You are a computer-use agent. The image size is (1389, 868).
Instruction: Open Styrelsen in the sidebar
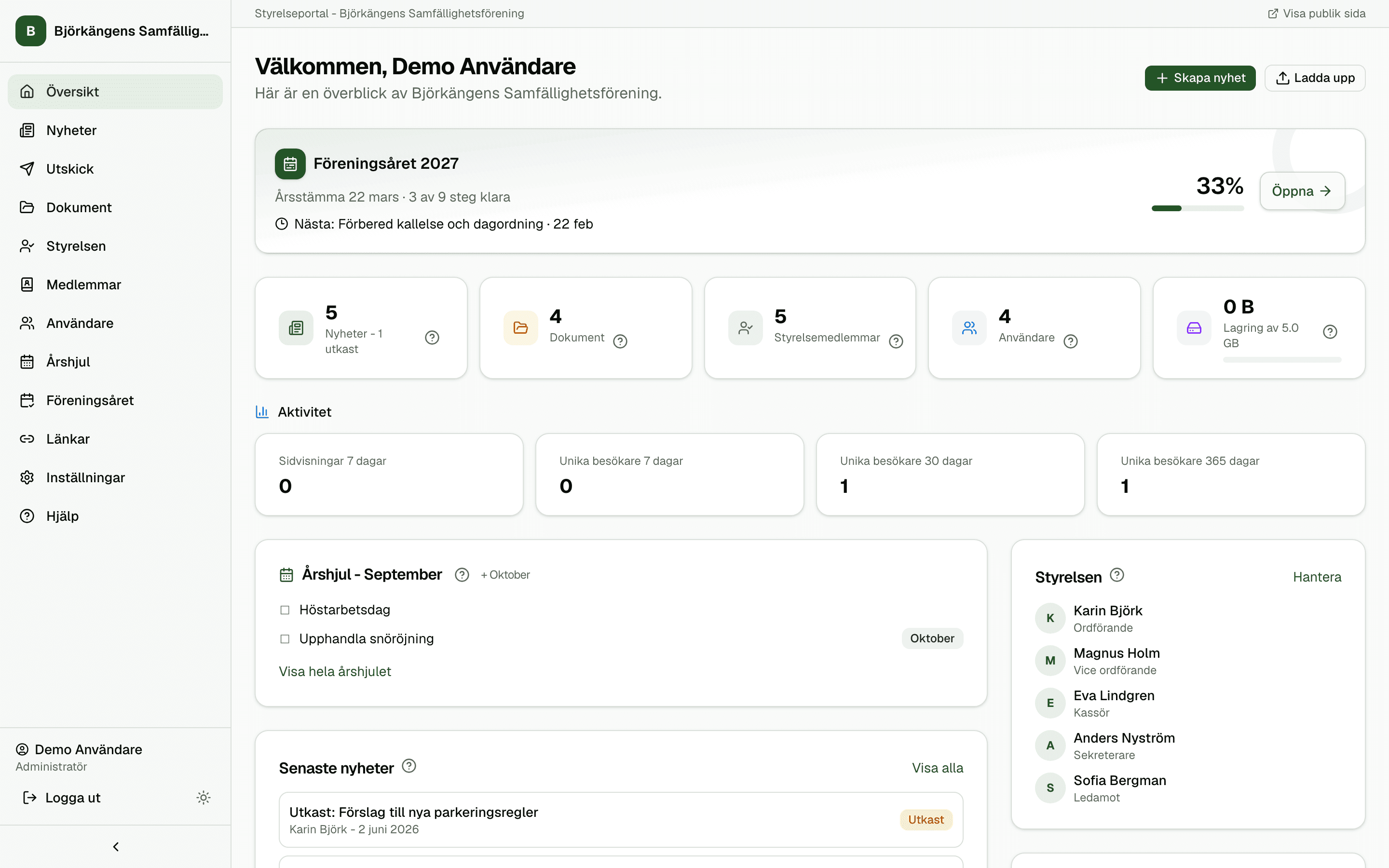[115, 246]
